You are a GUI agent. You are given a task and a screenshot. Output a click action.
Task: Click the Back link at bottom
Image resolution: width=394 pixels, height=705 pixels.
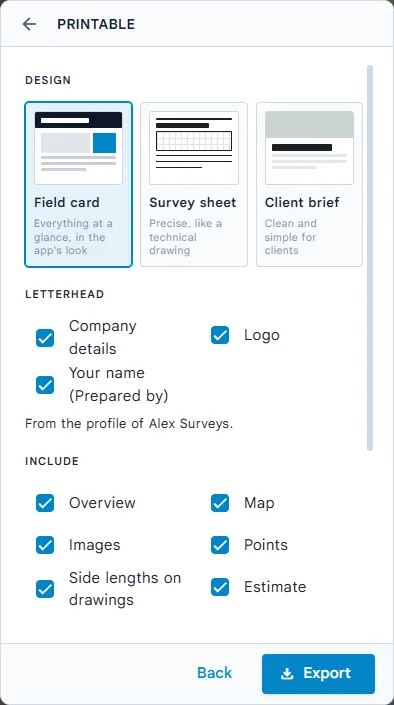[x=215, y=673]
